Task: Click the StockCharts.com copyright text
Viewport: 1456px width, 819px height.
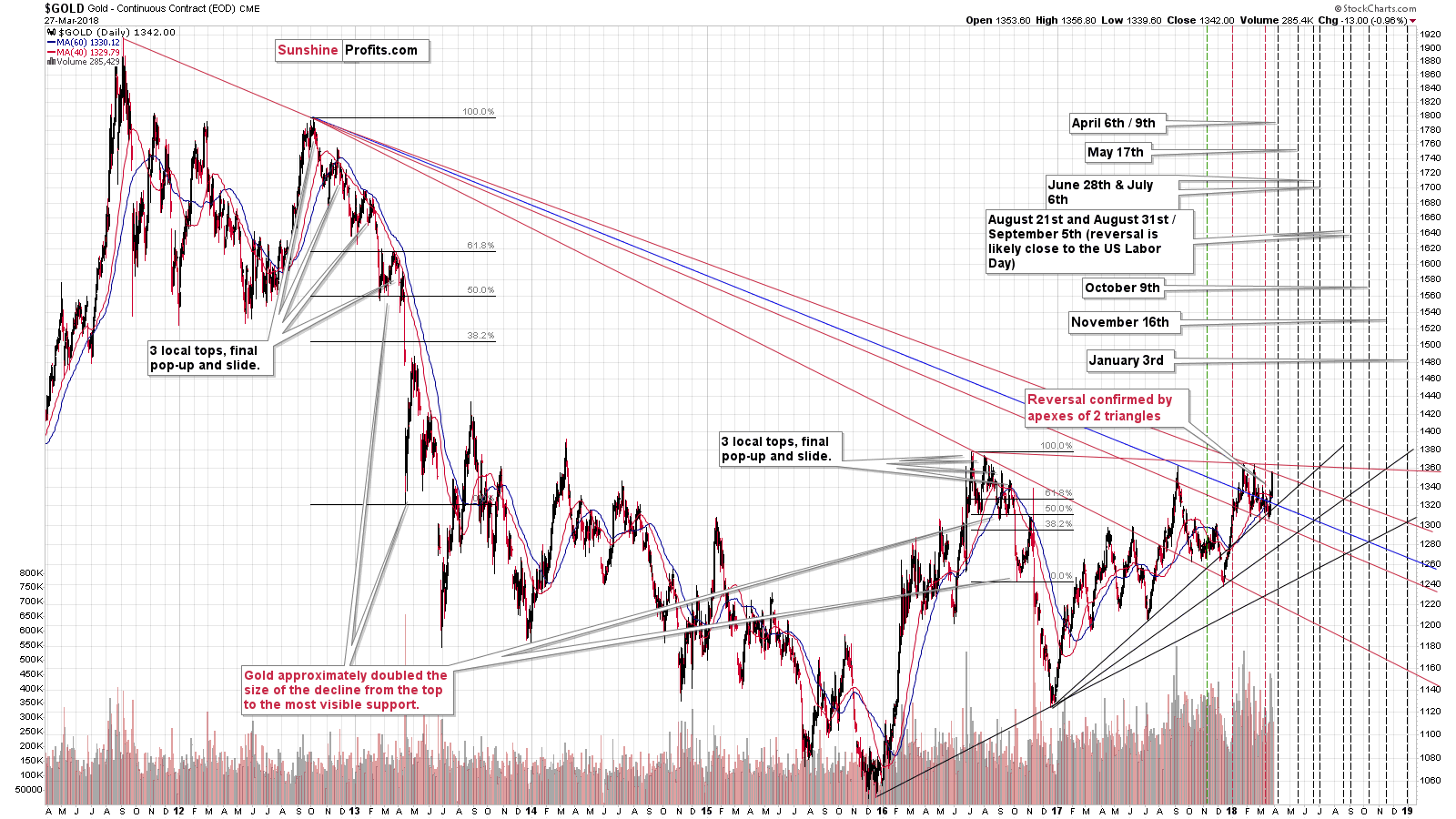Action: [x=1375, y=9]
